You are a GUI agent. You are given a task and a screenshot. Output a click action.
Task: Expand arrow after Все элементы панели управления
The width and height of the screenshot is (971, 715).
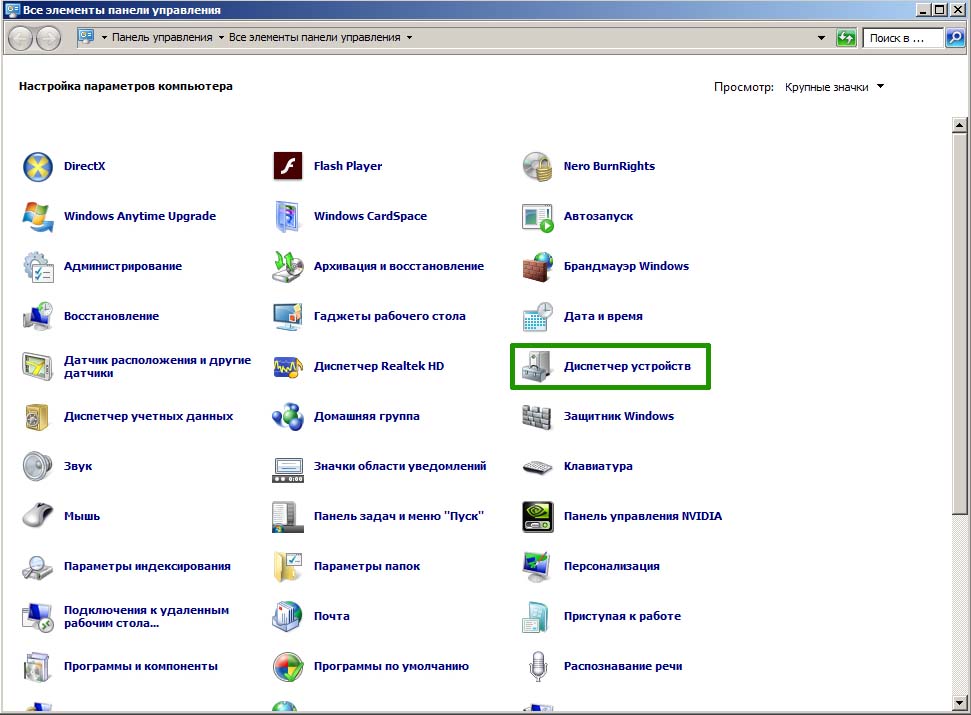(x=409, y=38)
